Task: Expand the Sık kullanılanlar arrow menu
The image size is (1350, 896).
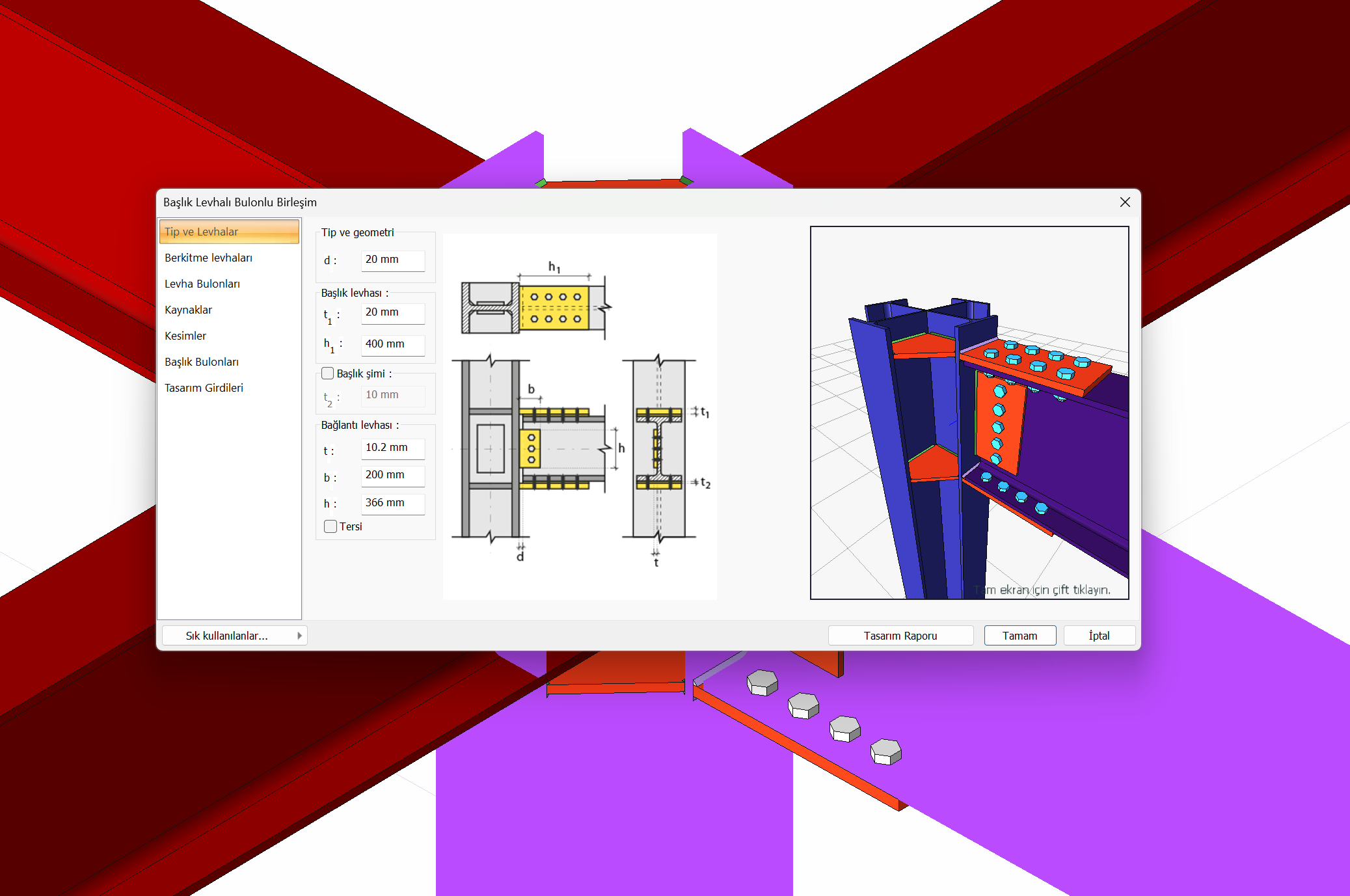Action: [x=299, y=636]
